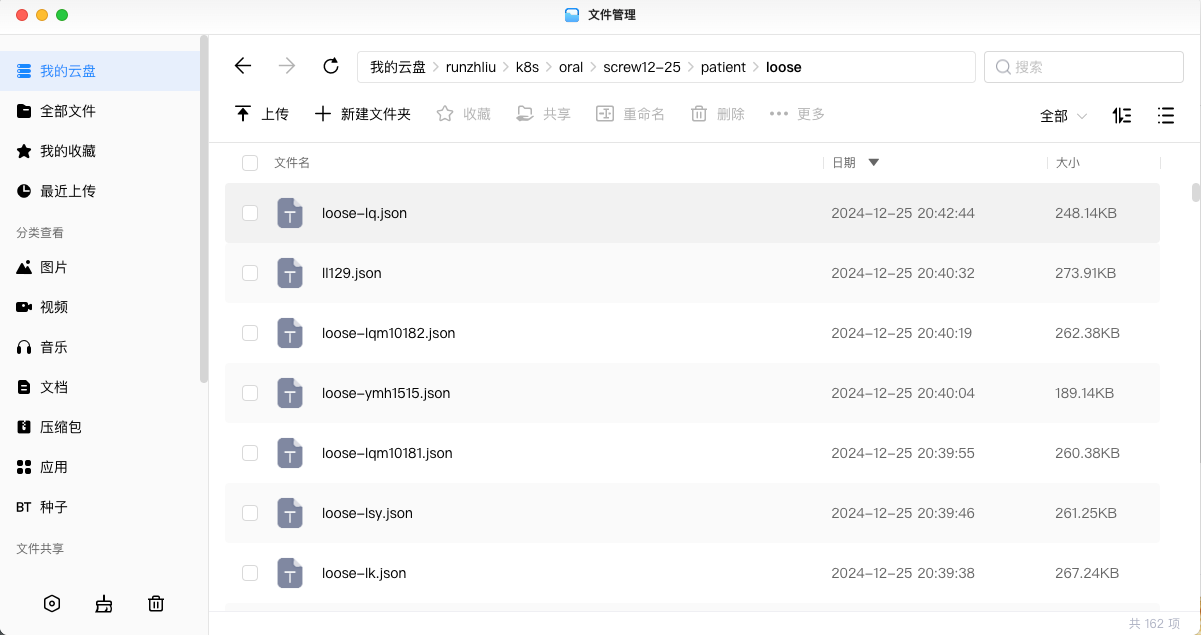The image size is (1201, 635).
Task: Sort by 文件名 column header
Action: click(292, 162)
